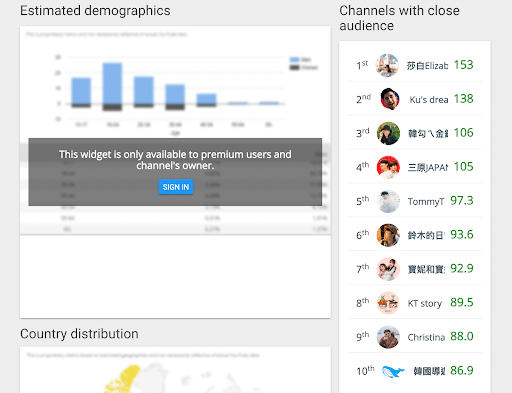This screenshot has width=512, height=393.
Task: Open the KT story channel avatar
Action: click(388, 303)
